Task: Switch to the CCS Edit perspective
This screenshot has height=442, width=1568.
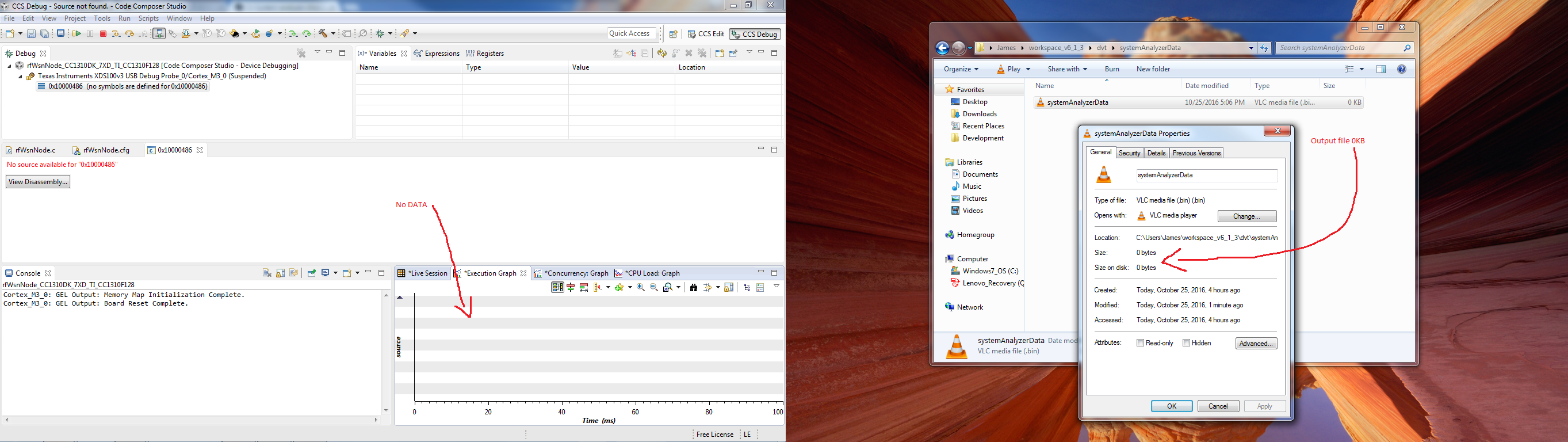Action: click(705, 34)
